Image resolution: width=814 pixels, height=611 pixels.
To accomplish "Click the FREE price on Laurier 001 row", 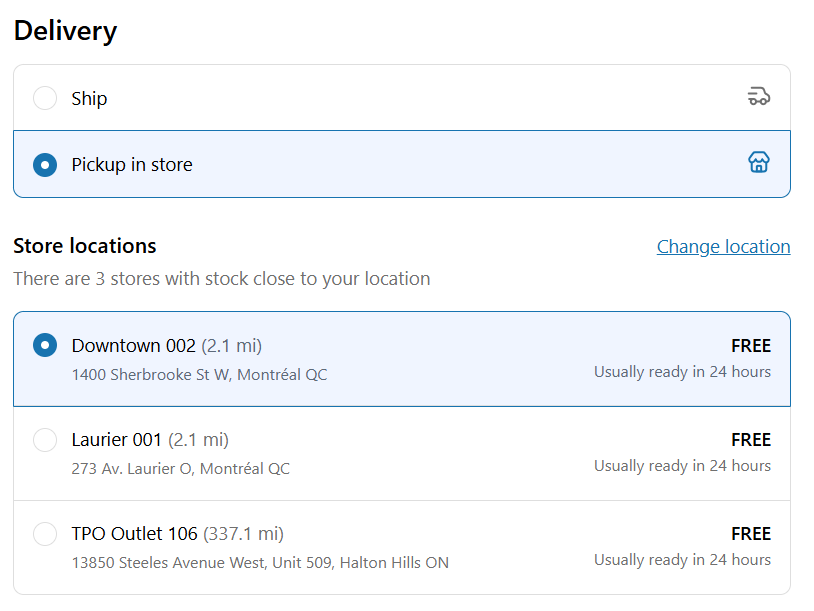I will [751, 440].
